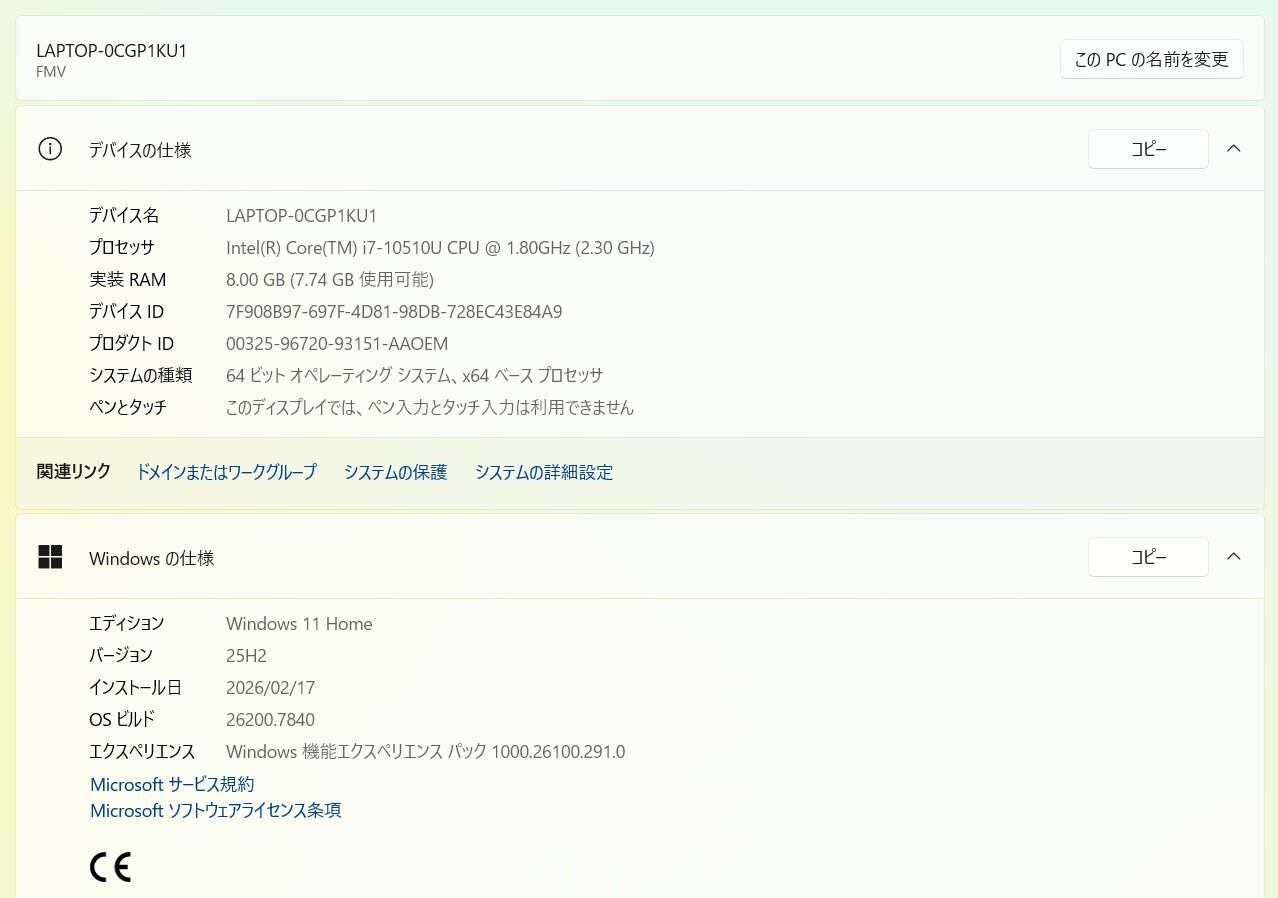Select the processor value Intel(R) Core(TM) i7-10510U

point(440,248)
